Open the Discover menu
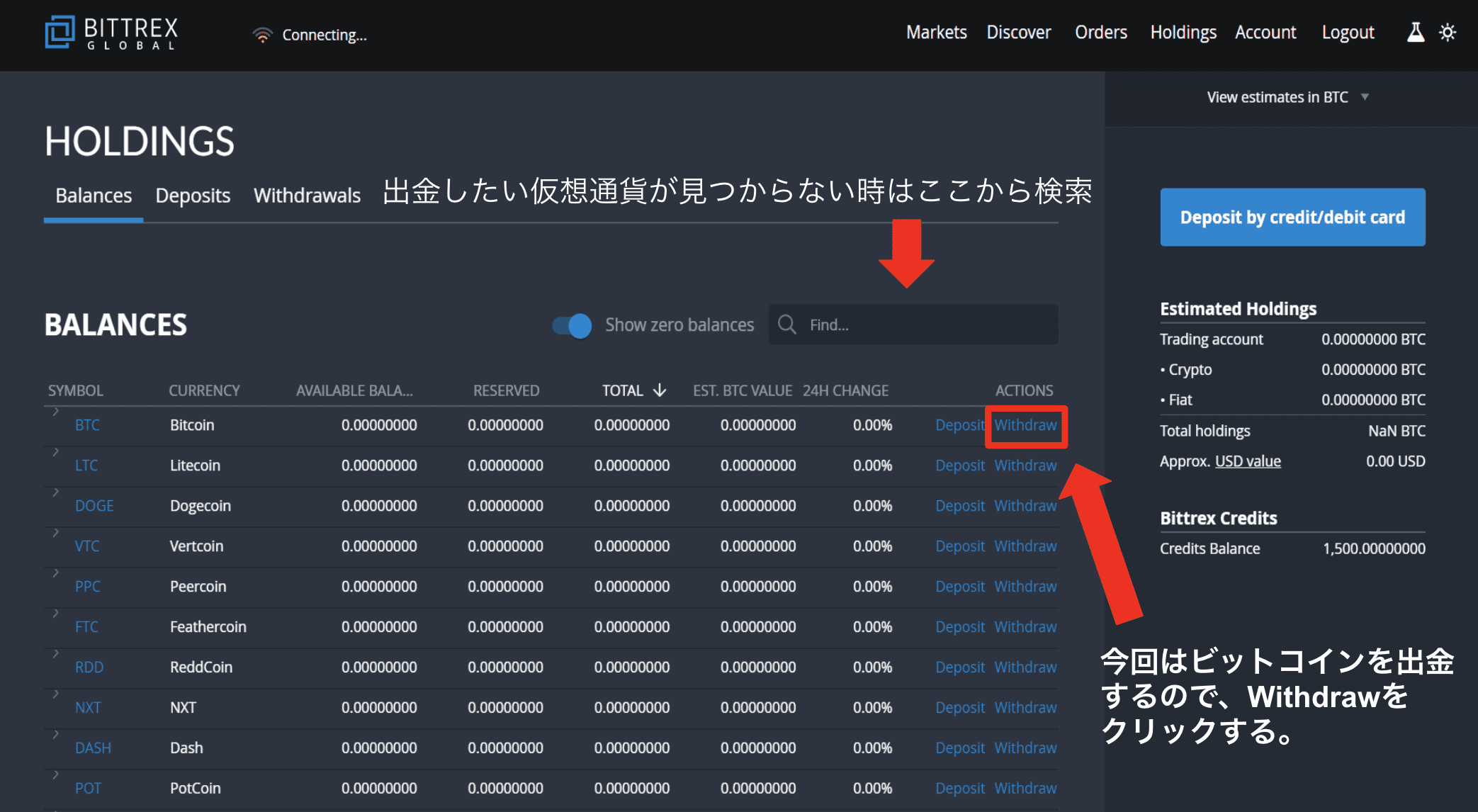Screen dimensions: 1478x812 [1018, 33]
